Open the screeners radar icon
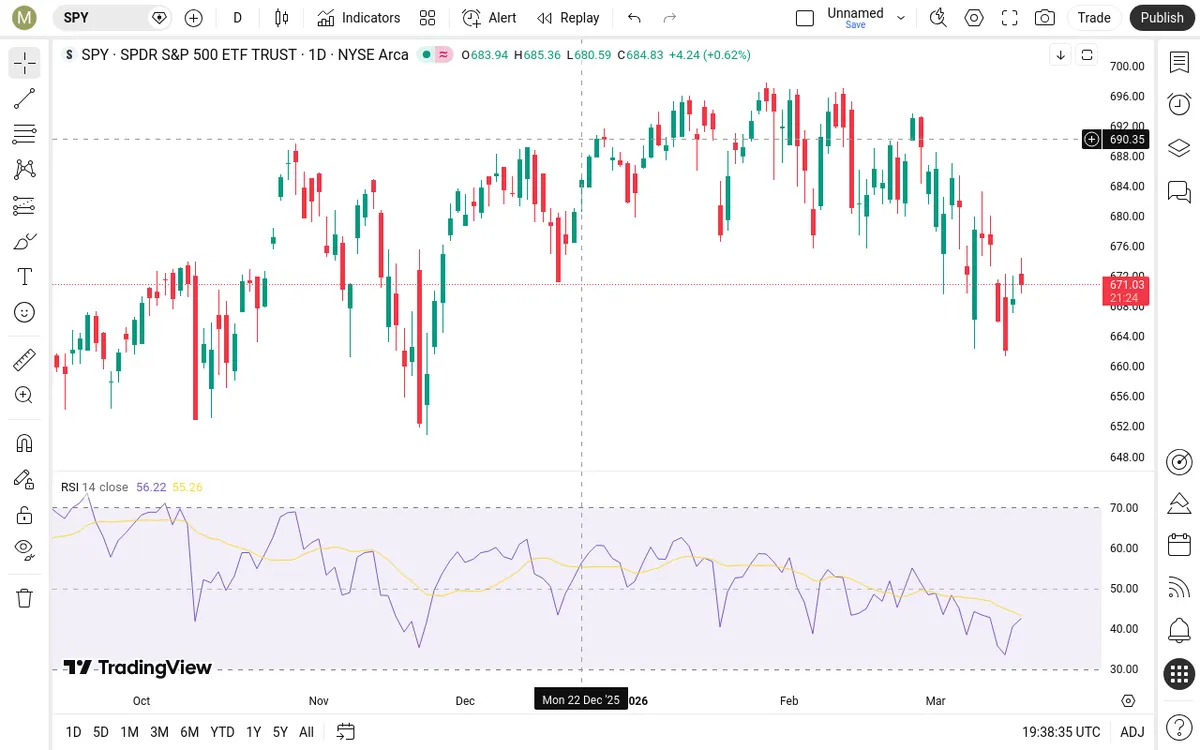Viewport: 1200px width, 750px height. [1179, 461]
